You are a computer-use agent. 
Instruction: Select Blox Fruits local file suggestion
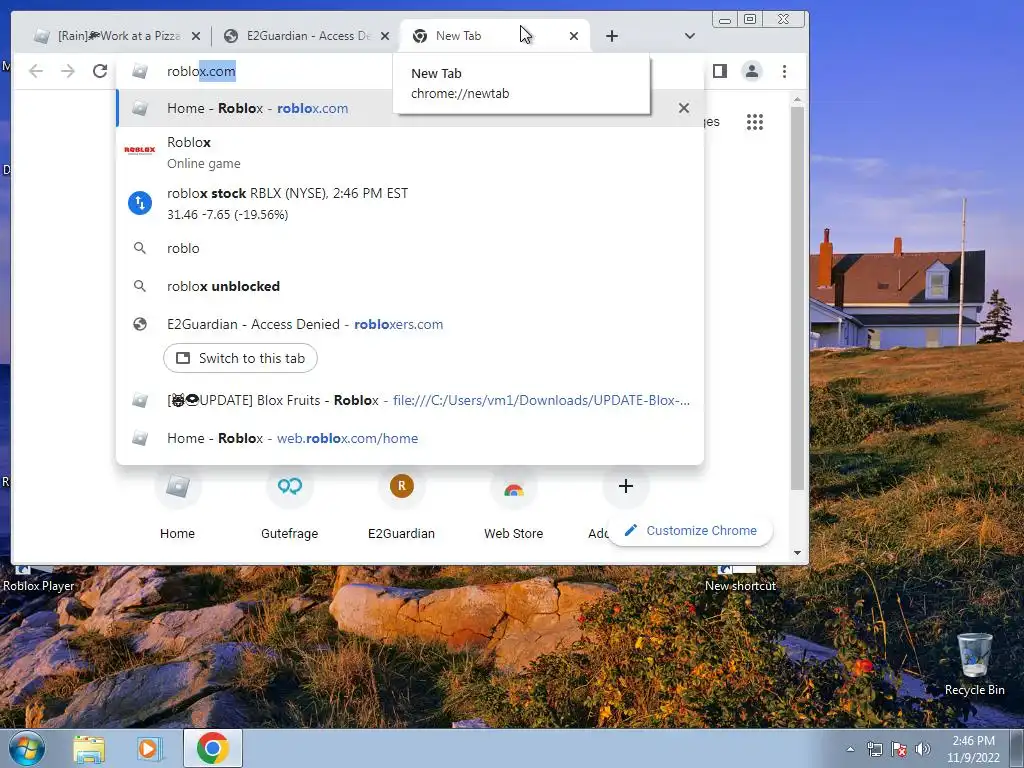pos(410,400)
